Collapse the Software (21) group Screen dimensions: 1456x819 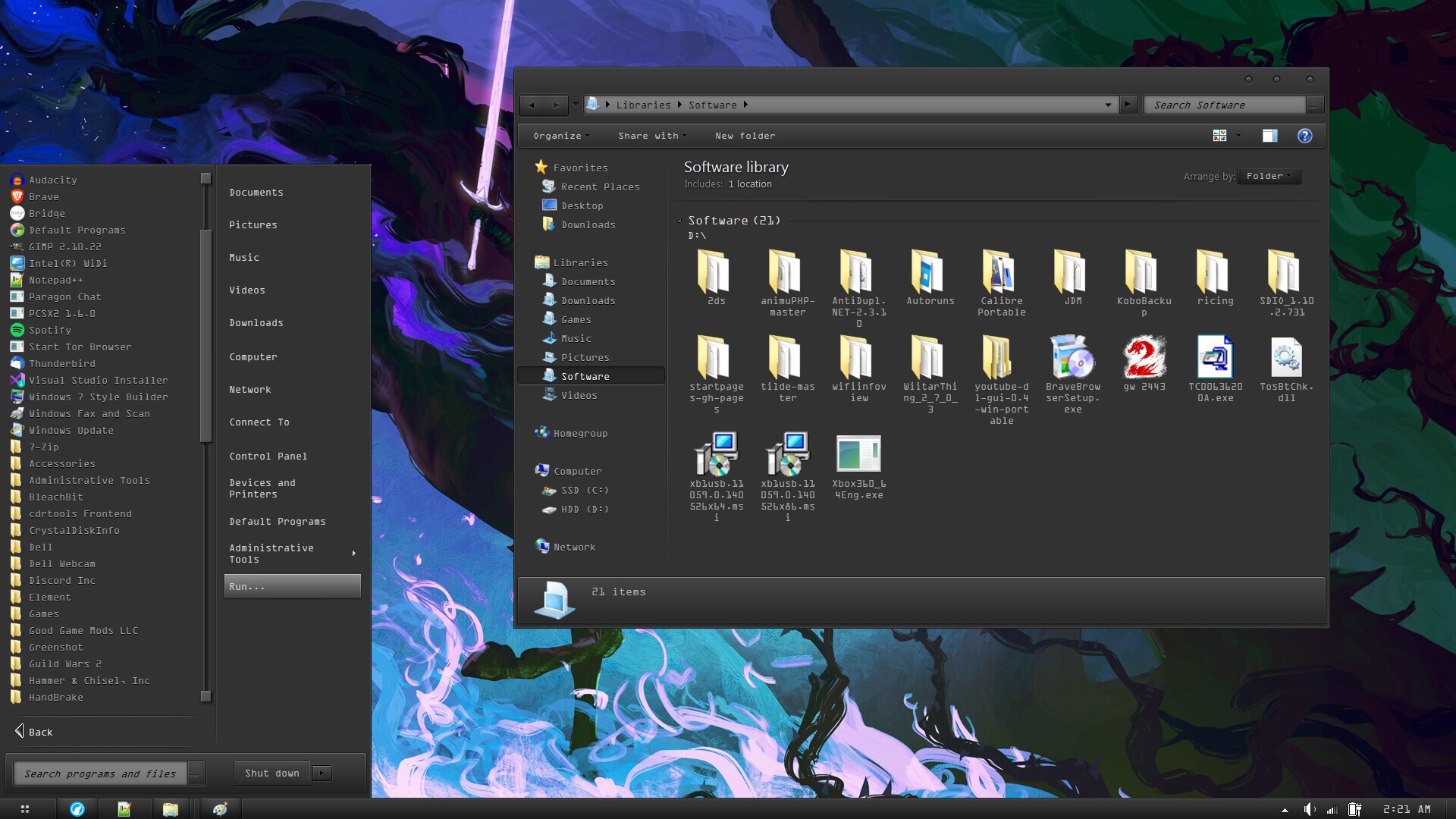tap(679, 221)
